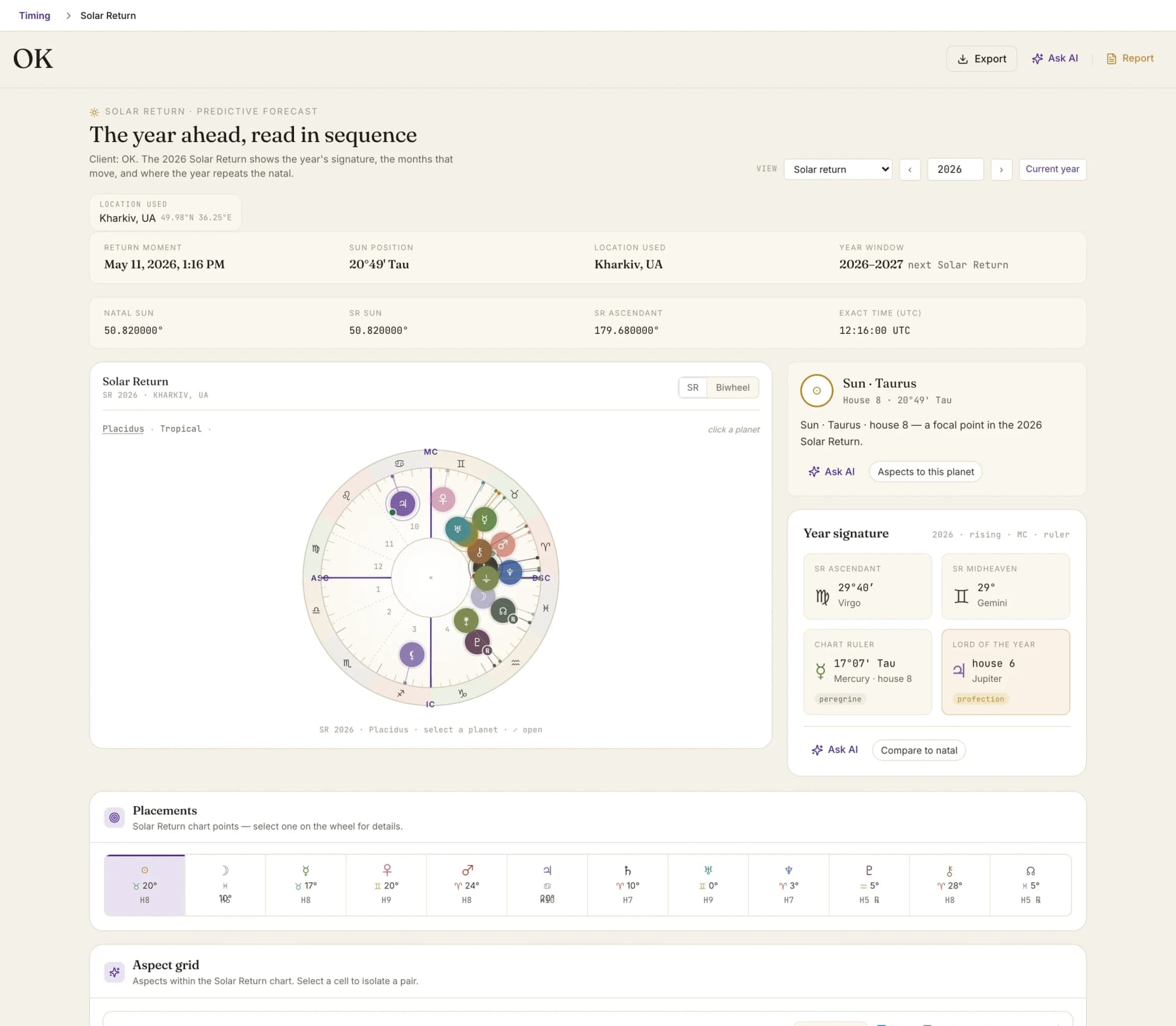The width and height of the screenshot is (1176, 1026).
Task: Open the SR Midheaven Gemini card
Action: pyautogui.click(x=1006, y=586)
